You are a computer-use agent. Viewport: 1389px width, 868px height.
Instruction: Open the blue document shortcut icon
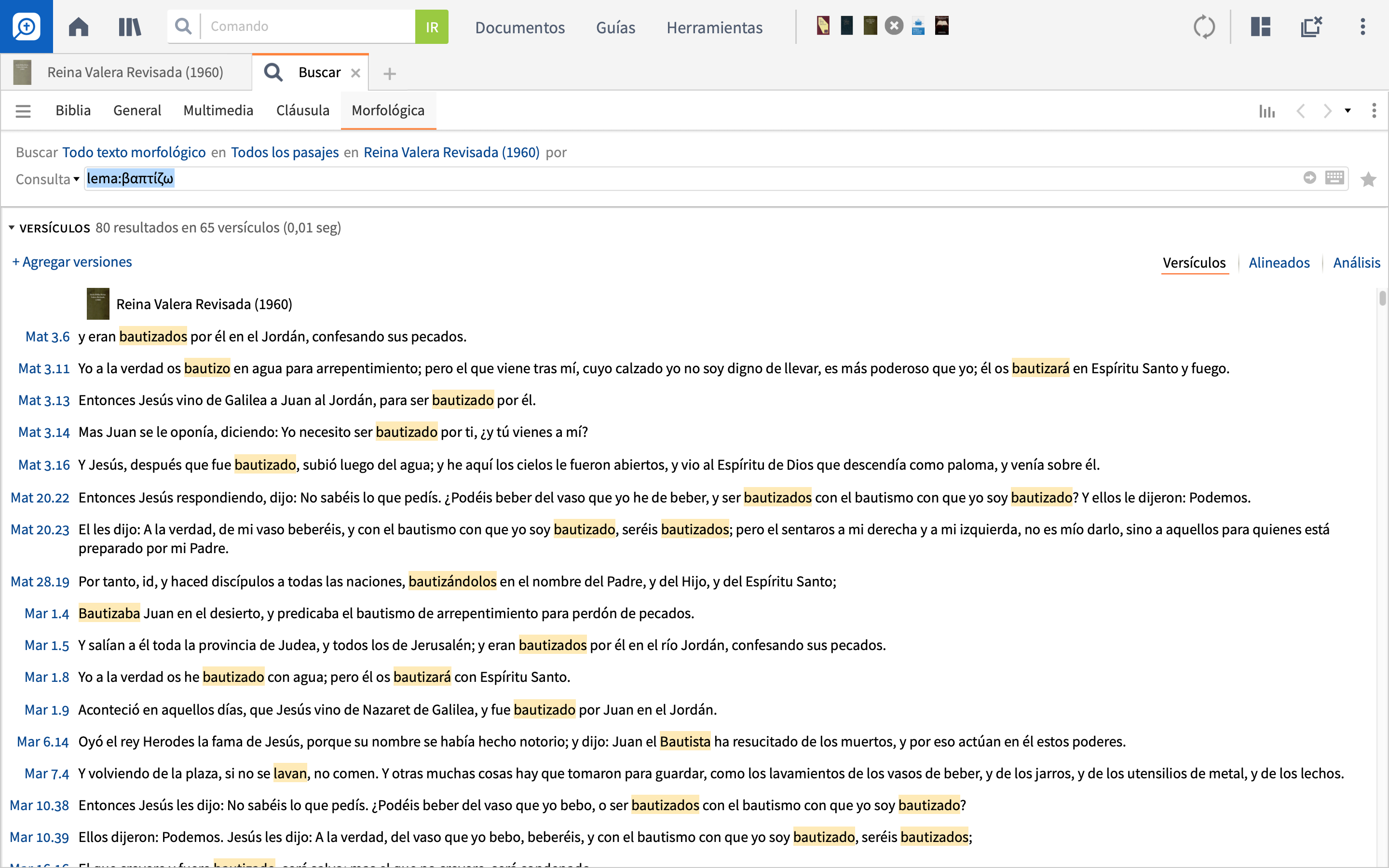tap(918, 26)
